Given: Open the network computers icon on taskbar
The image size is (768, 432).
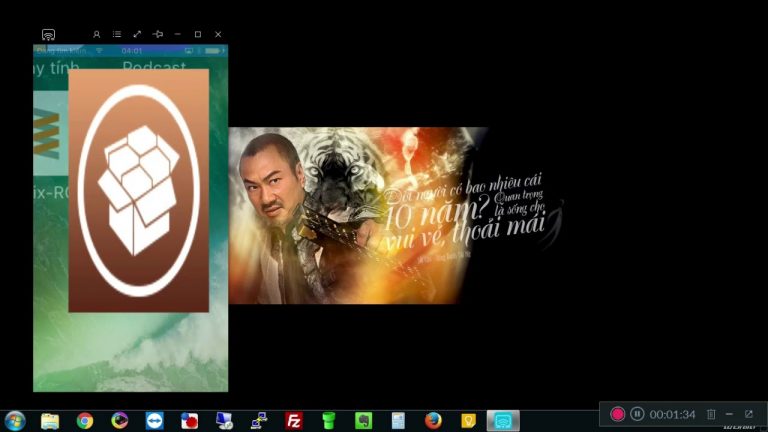Looking at the screenshot, I should tap(259, 421).
